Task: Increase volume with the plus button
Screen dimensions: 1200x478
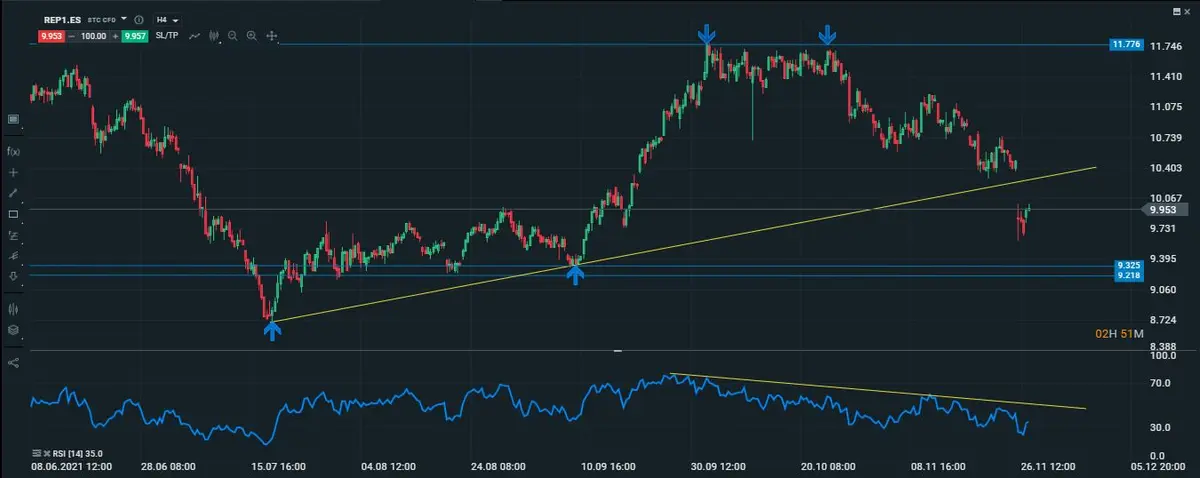Action: tap(114, 36)
